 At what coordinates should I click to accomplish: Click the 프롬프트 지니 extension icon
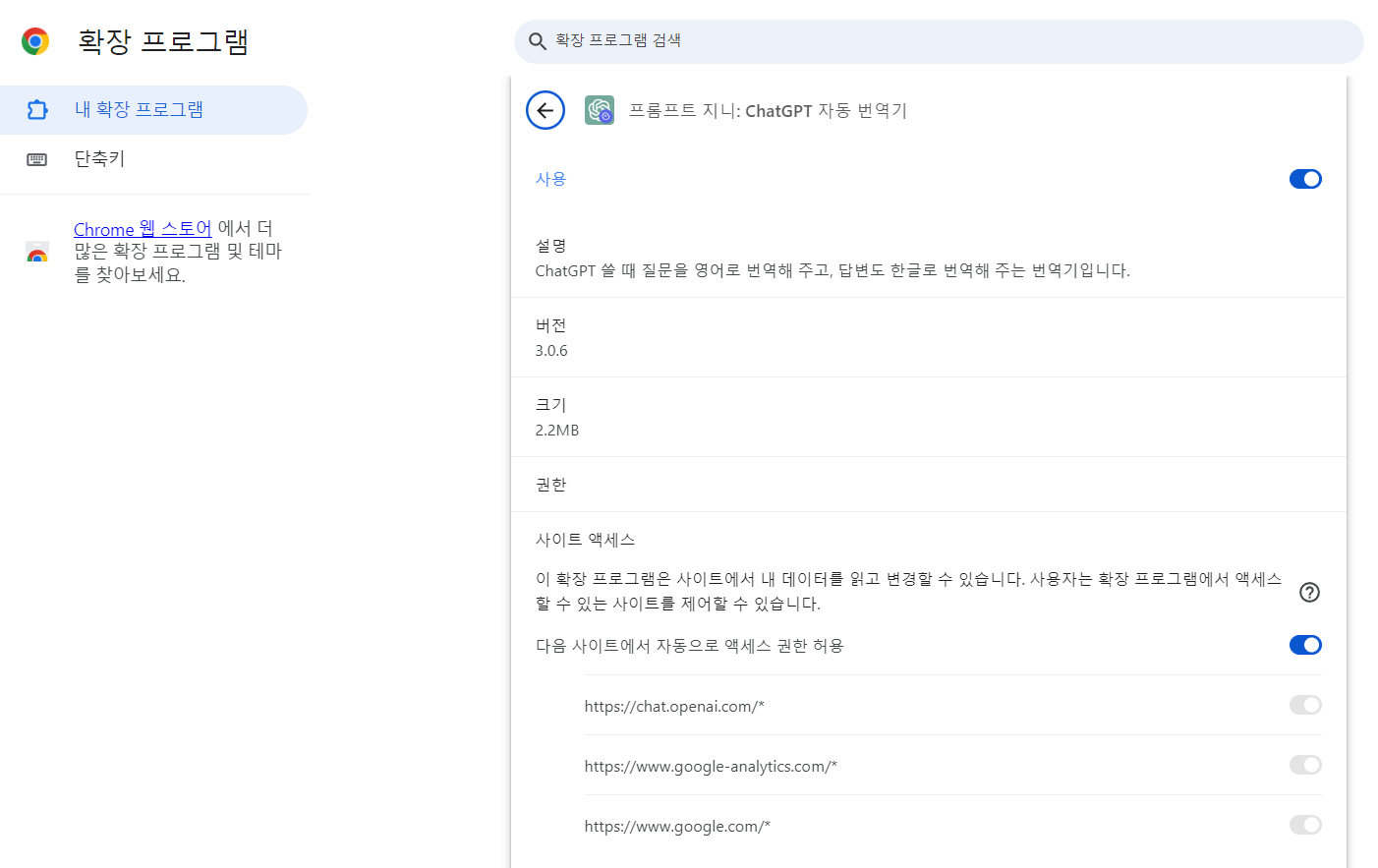(x=600, y=110)
